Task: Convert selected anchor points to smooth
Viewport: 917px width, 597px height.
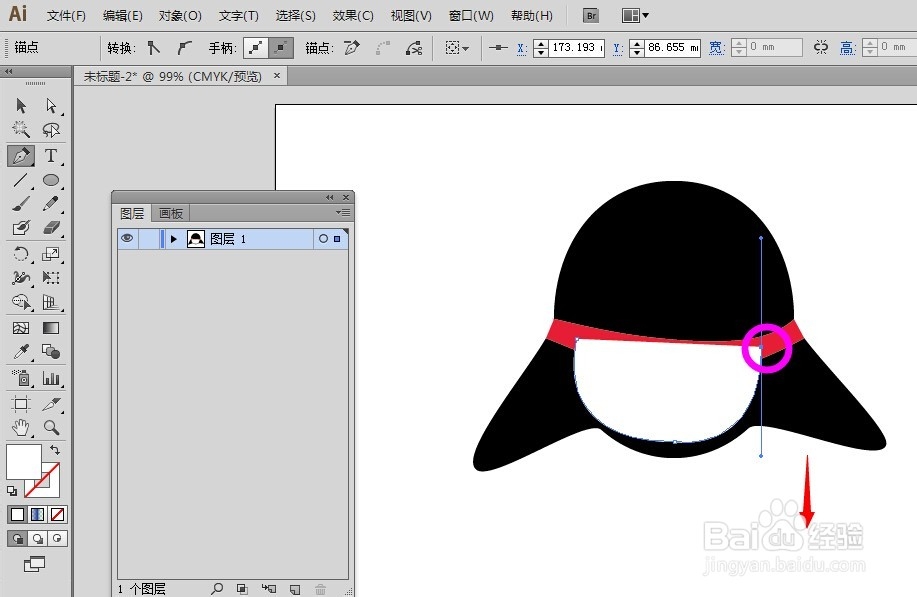Action: click(x=185, y=48)
